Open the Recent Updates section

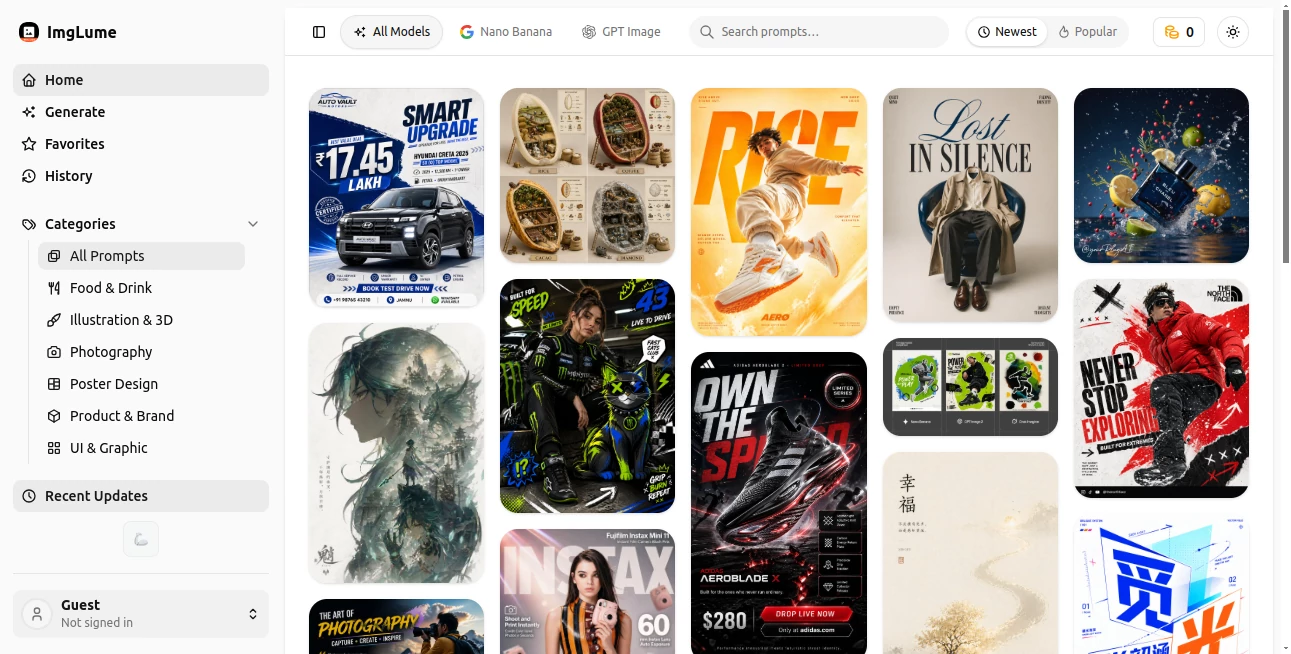[141, 496]
